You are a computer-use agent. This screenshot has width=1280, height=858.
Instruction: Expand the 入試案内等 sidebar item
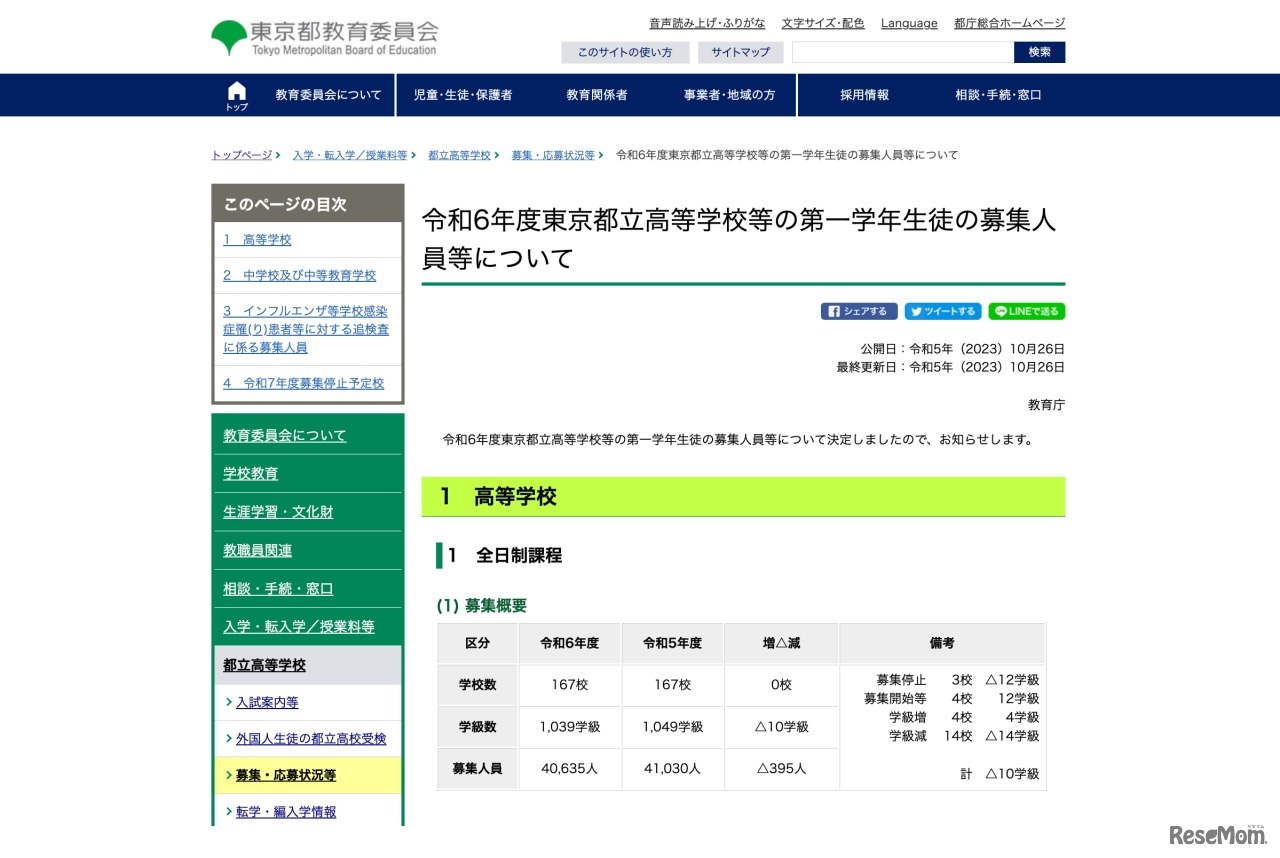[x=265, y=701]
